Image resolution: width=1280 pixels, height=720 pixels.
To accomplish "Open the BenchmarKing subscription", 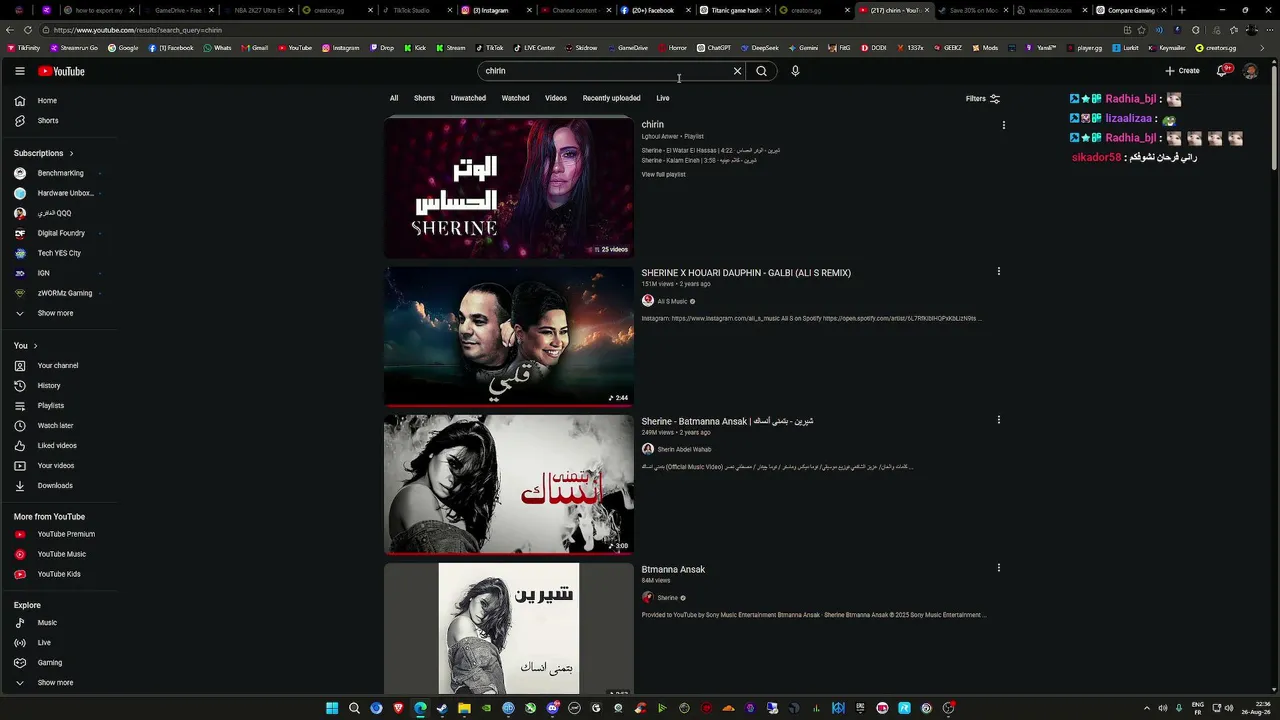I will [60, 173].
